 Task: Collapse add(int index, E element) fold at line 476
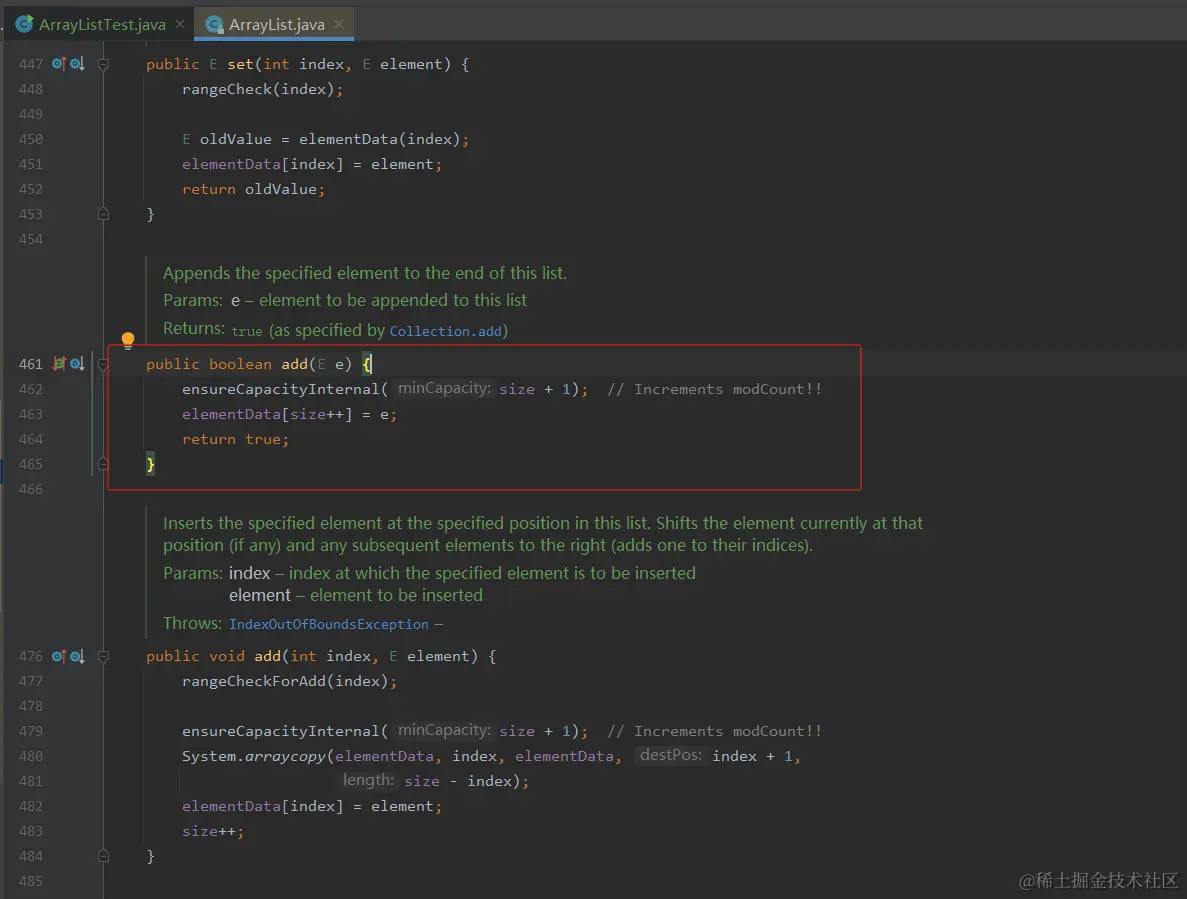point(104,656)
